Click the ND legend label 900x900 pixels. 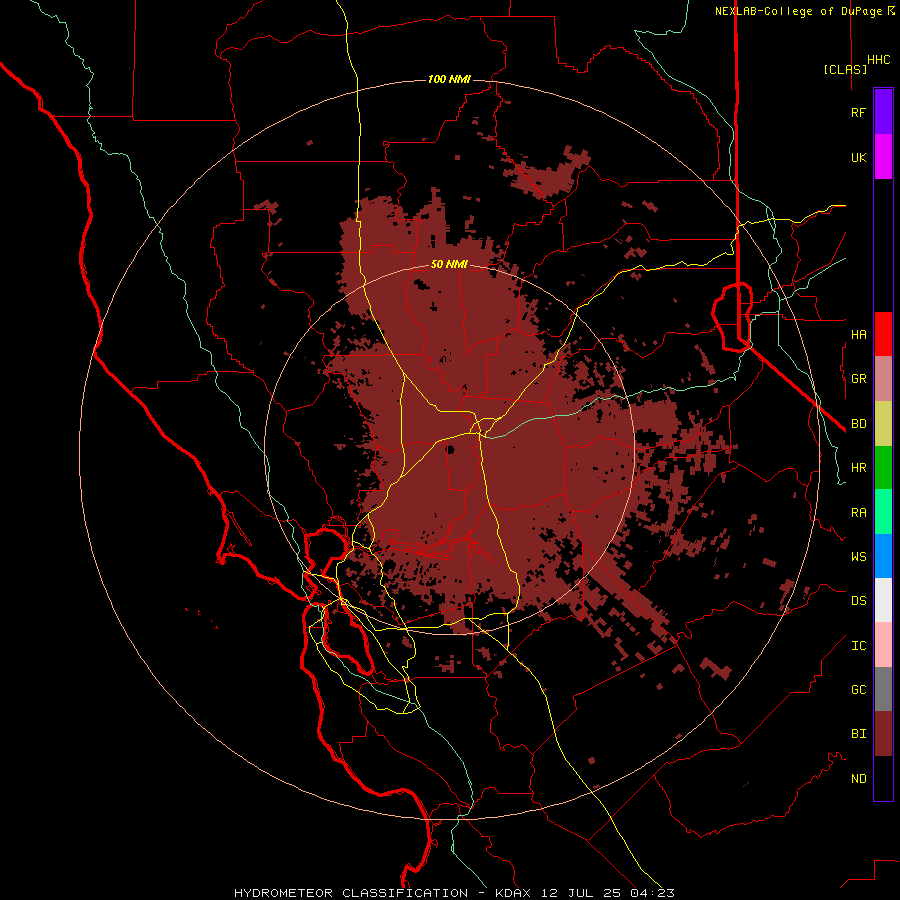[x=858, y=779]
